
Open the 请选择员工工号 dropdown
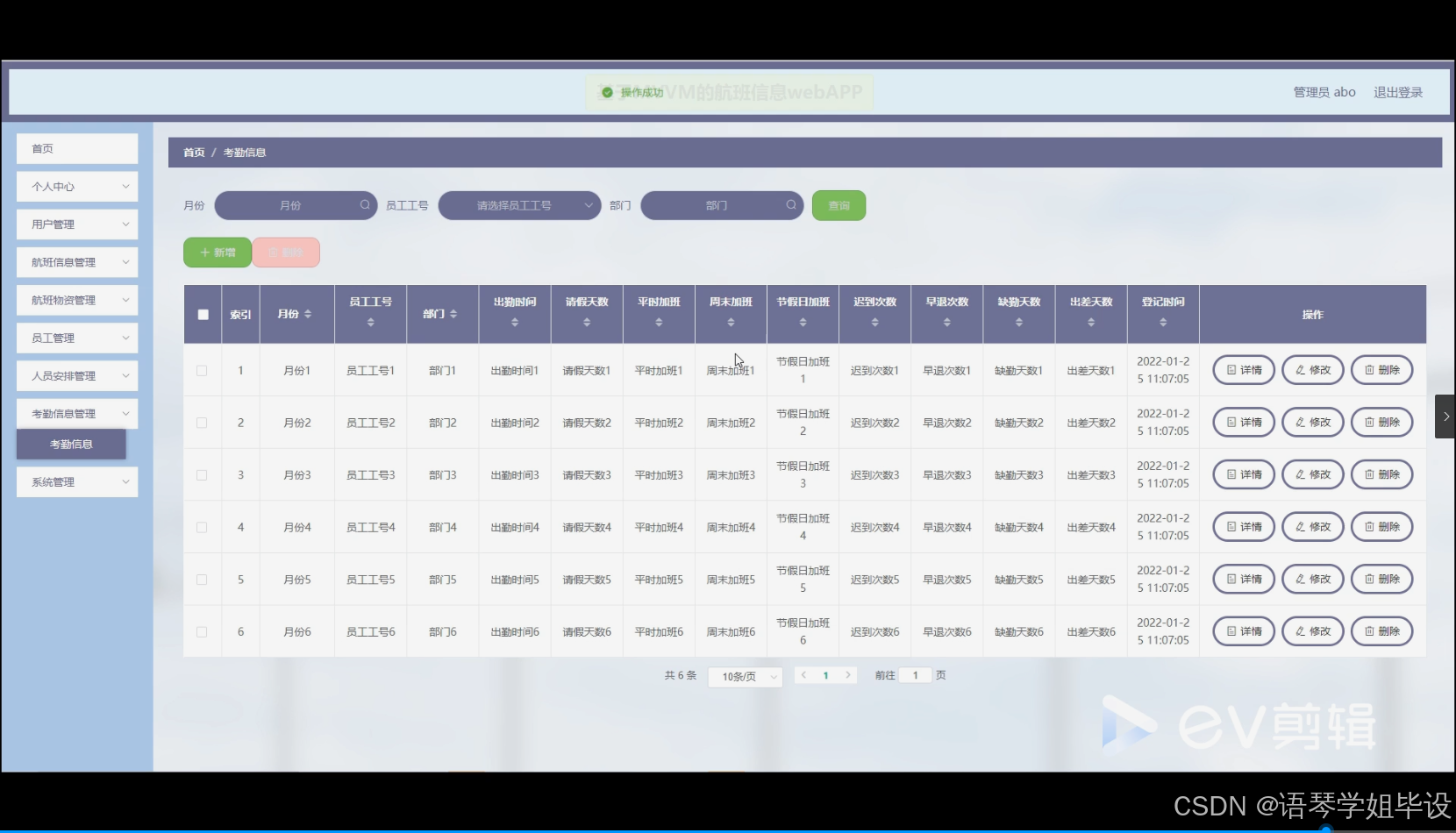[519, 205]
